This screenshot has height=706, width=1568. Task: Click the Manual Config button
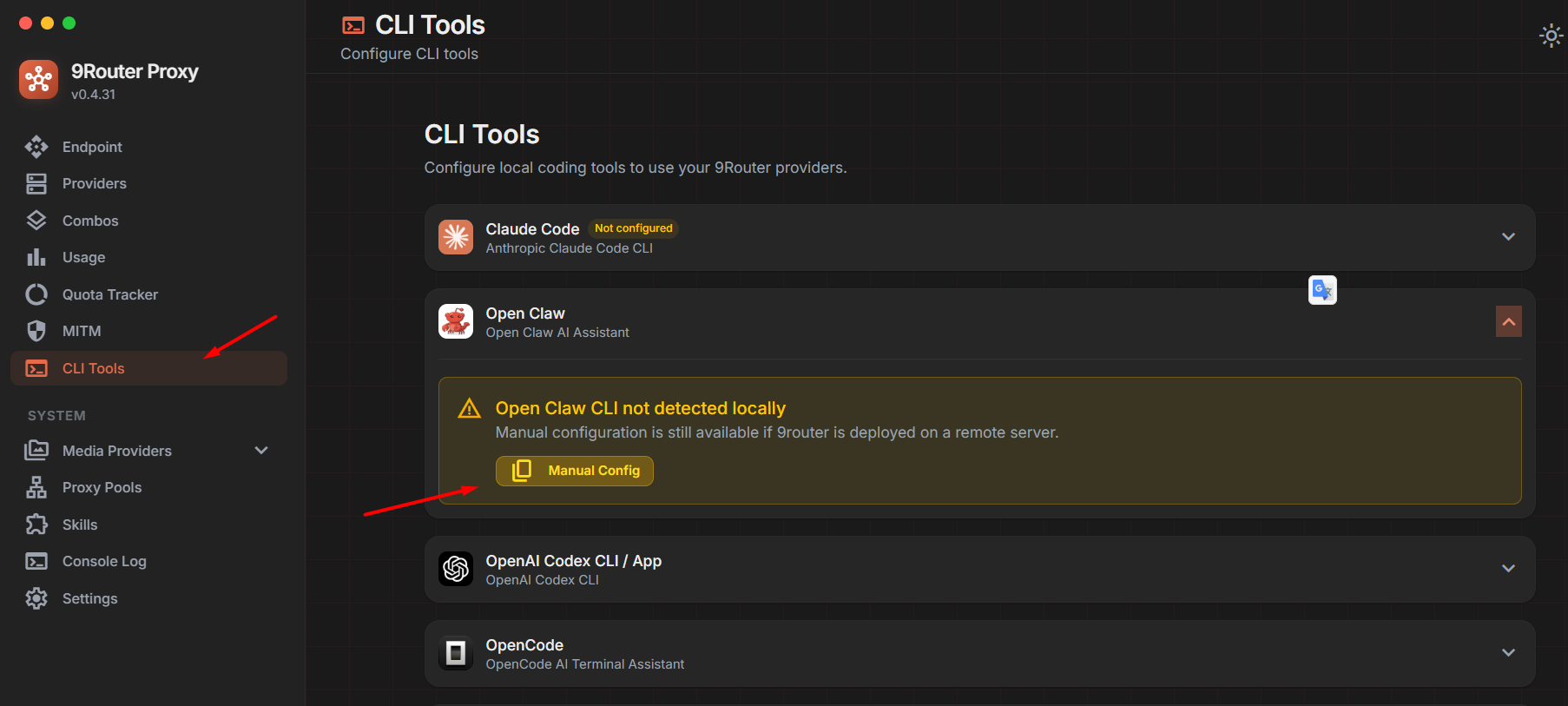pyautogui.click(x=575, y=471)
